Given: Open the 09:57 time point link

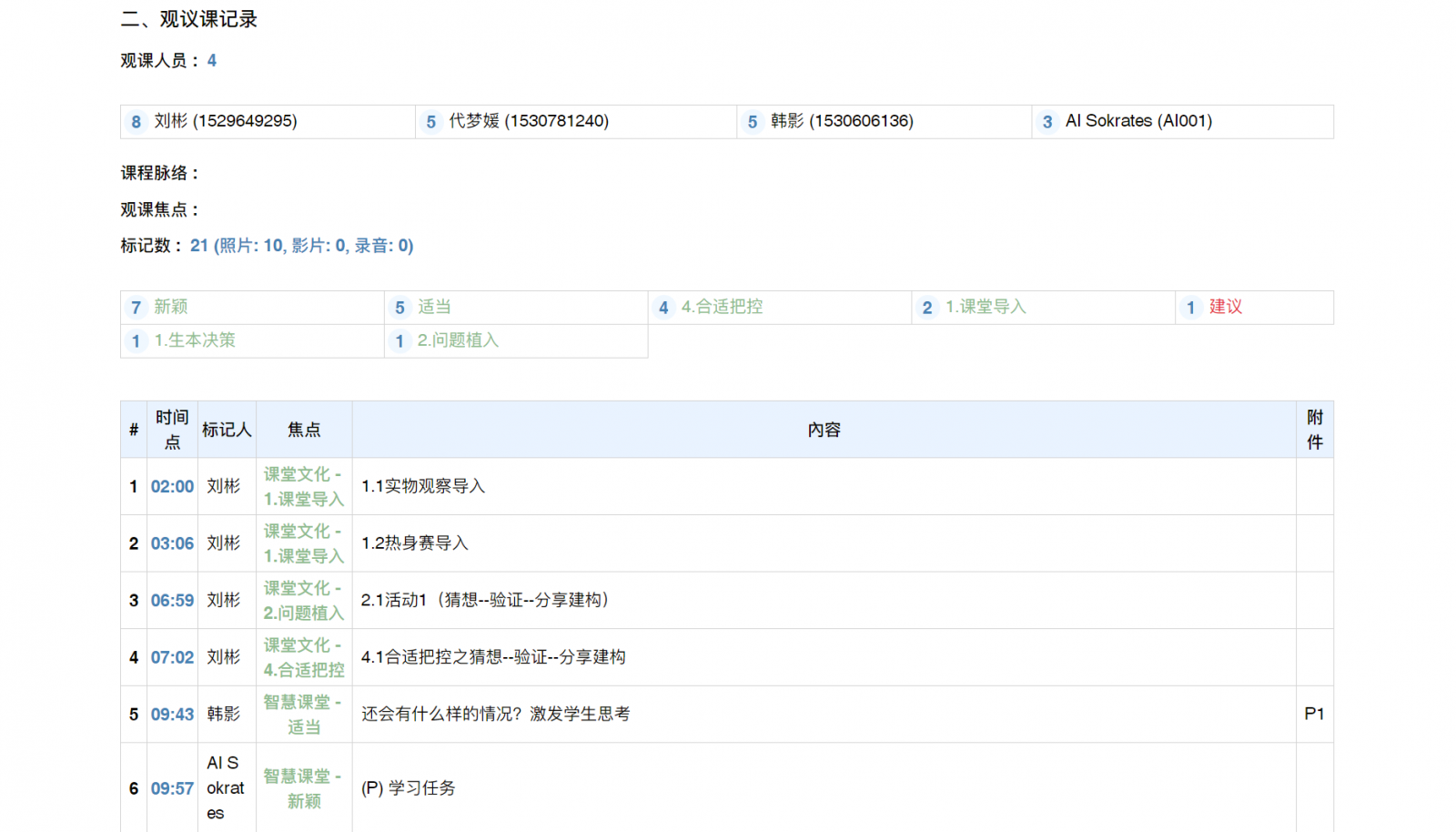Looking at the screenshot, I should (172, 788).
